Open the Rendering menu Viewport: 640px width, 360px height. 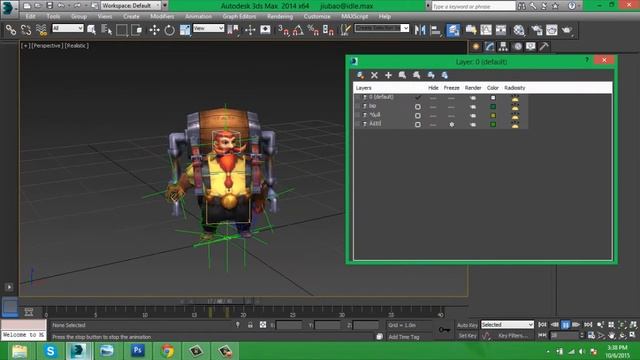[280, 16]
